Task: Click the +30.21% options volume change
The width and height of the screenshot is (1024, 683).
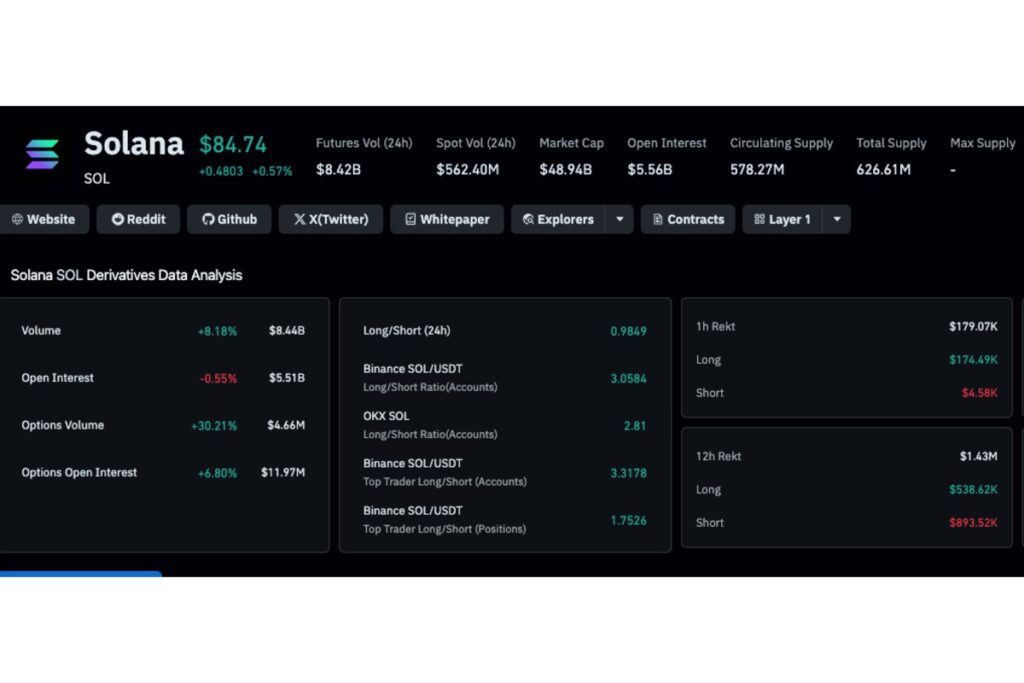Action: click(214, 426)
